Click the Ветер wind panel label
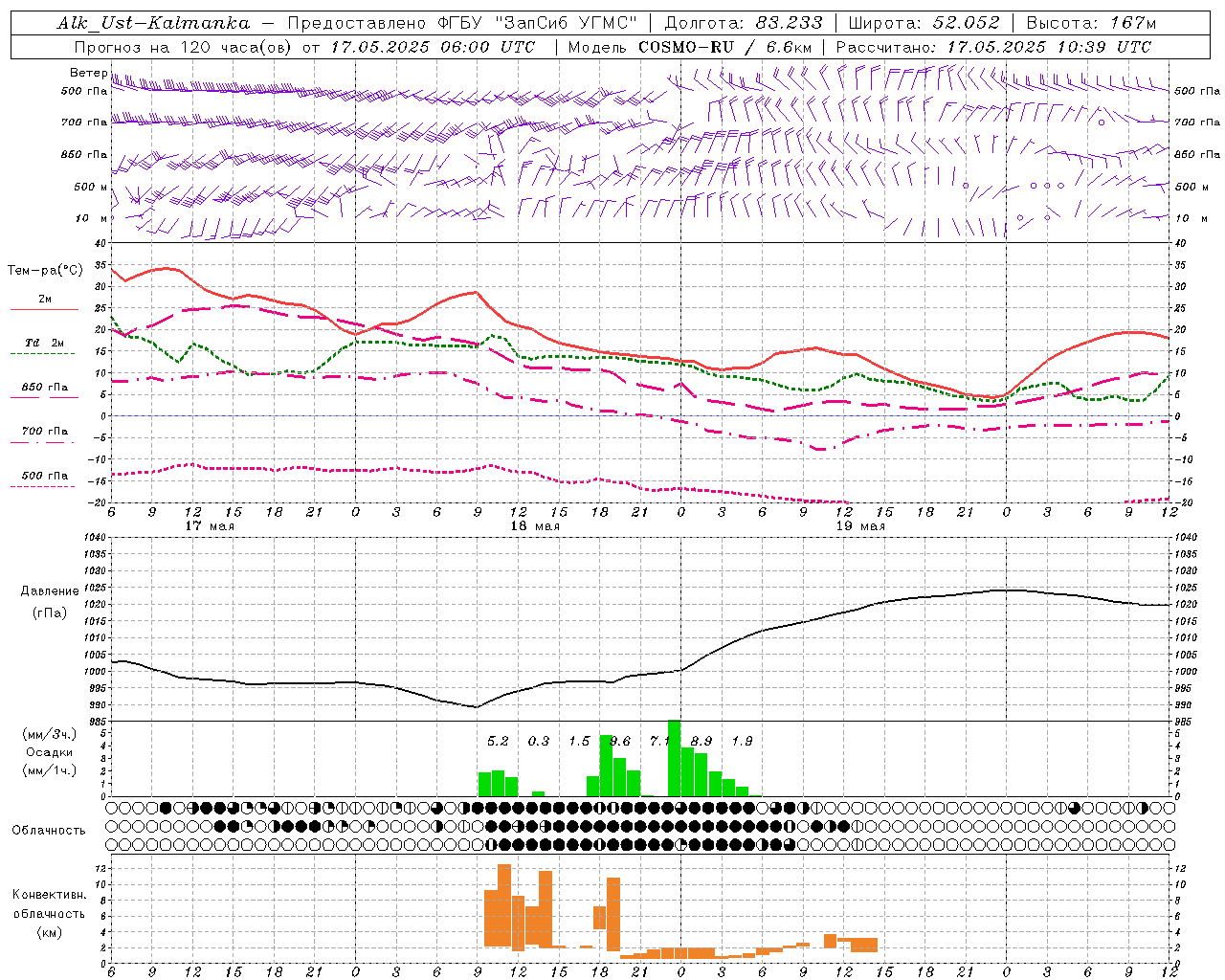The width and height of the screenshot is (1225, 980). (88, 73)
